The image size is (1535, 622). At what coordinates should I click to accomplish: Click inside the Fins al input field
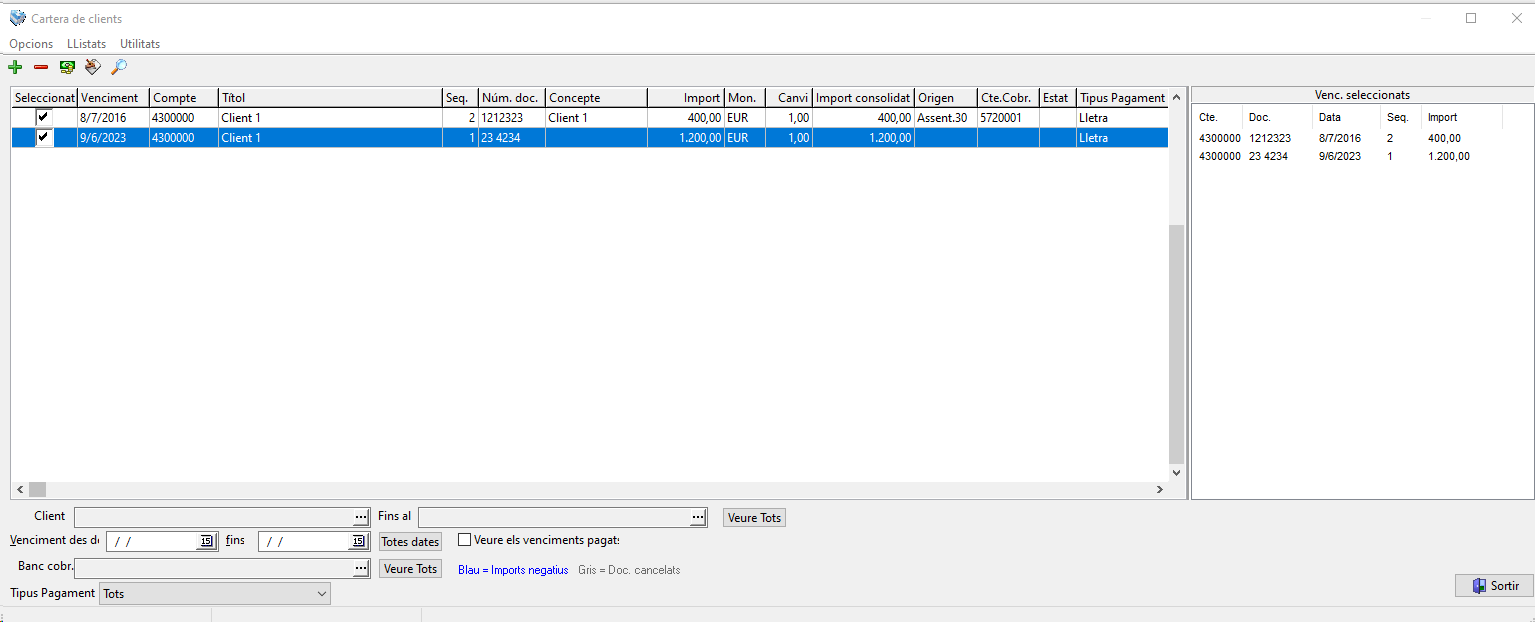pos(554,517)
